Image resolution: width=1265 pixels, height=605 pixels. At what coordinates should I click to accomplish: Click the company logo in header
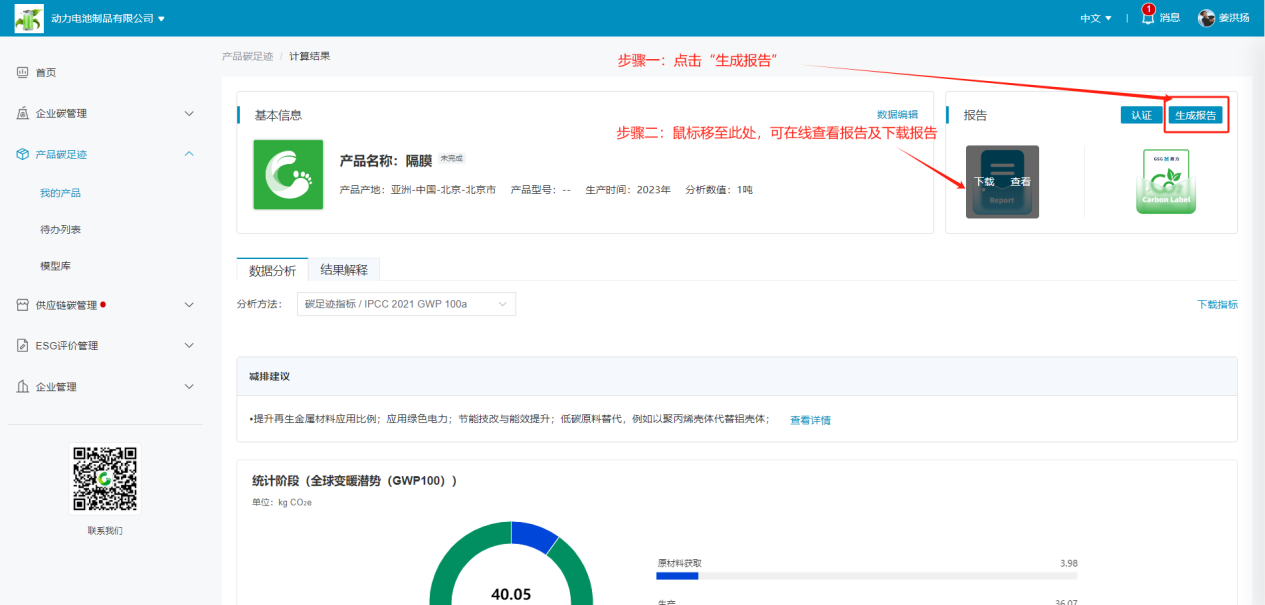[29, 18]
